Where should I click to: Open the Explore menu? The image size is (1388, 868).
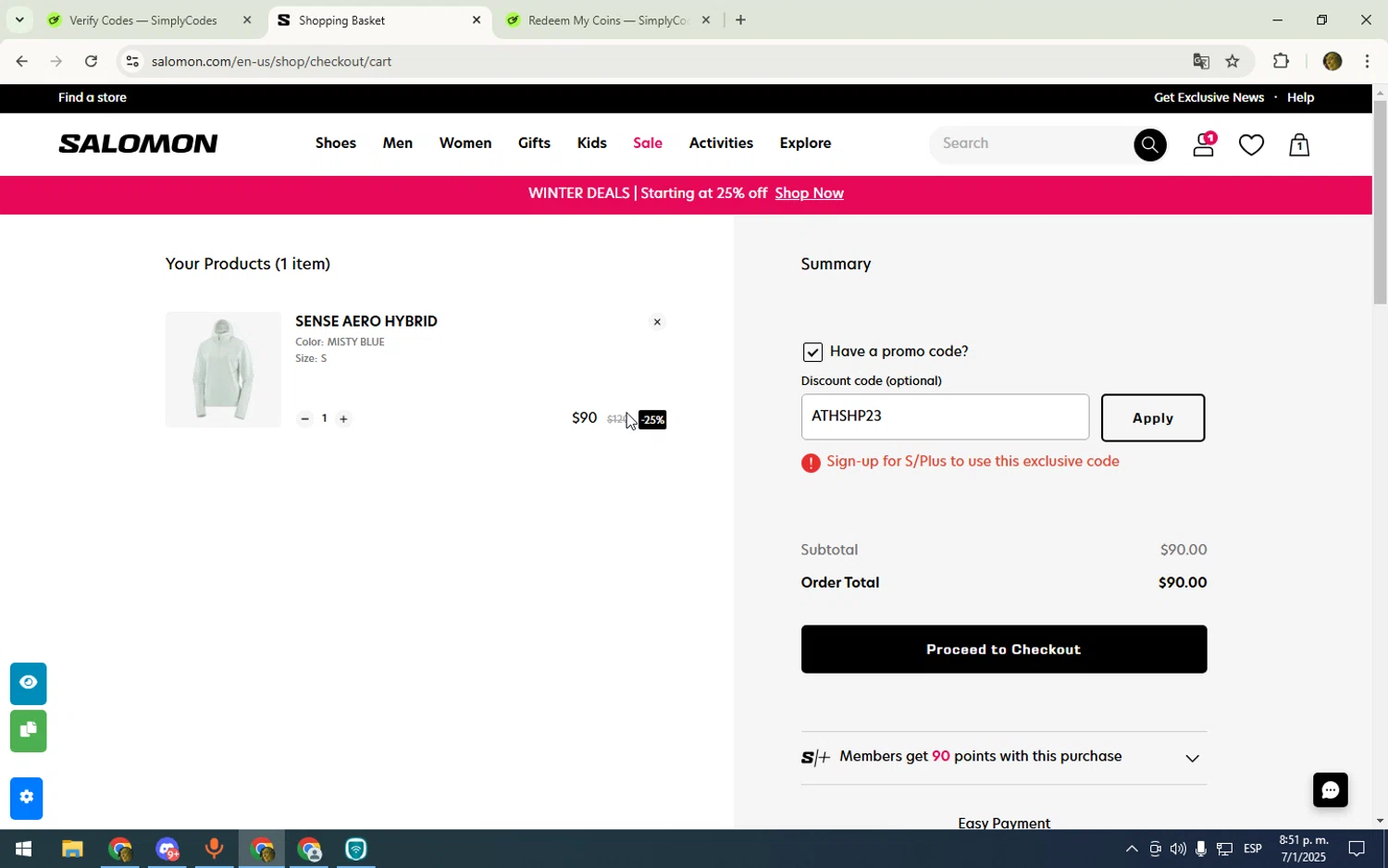pyautogui.click(x=805, y=143)
